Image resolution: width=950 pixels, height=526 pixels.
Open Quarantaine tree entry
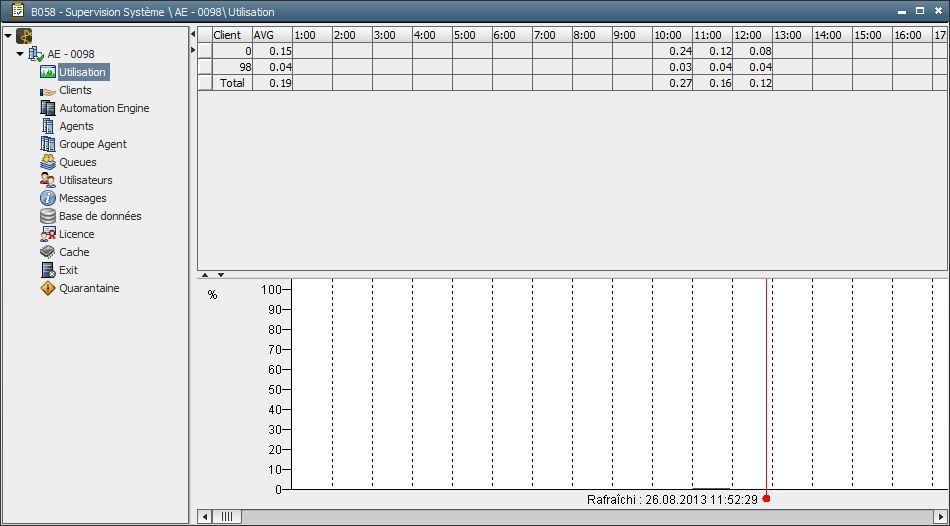[x=89, y=288]
